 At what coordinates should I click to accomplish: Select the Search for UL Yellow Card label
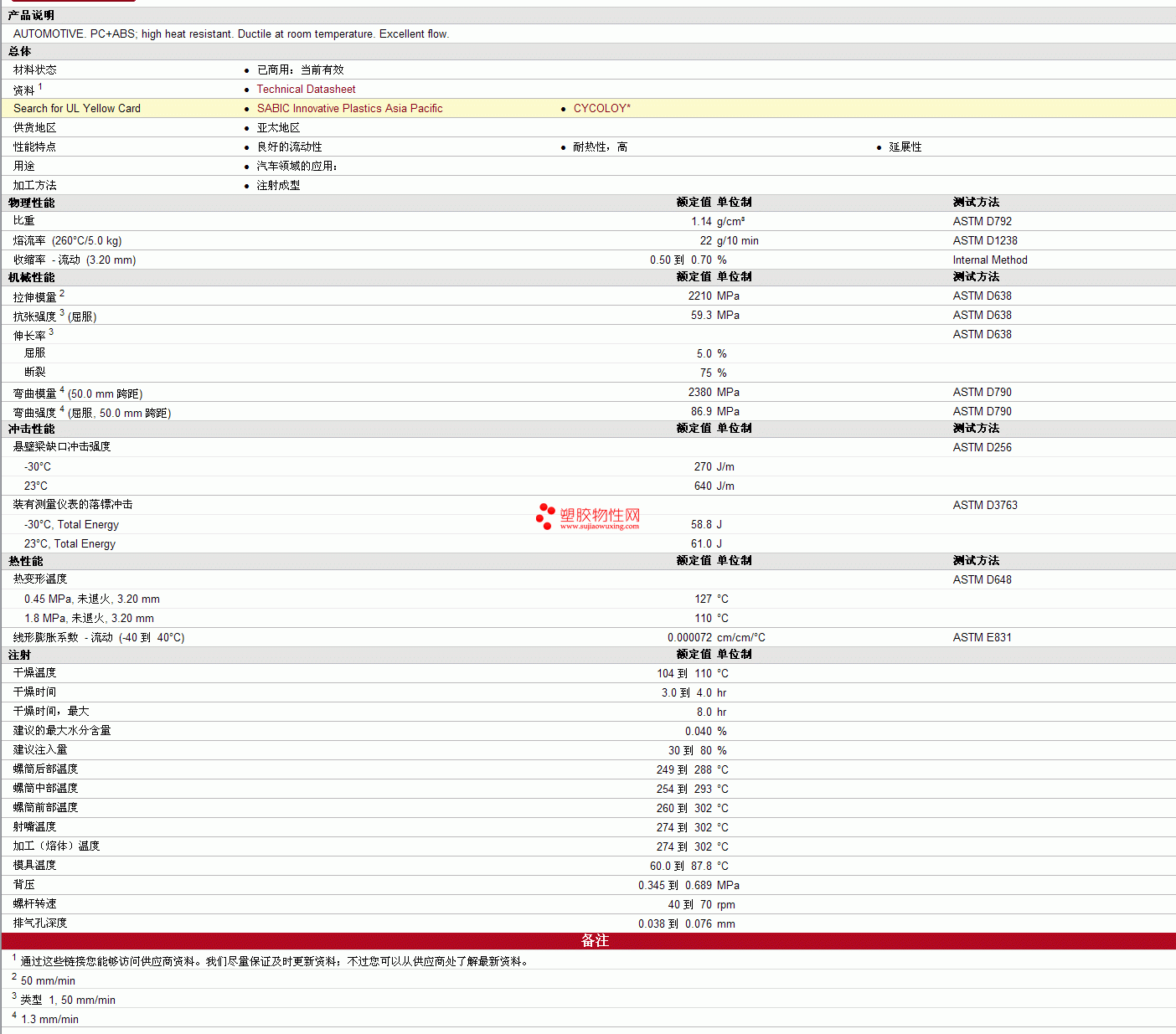tap(77, 108)
